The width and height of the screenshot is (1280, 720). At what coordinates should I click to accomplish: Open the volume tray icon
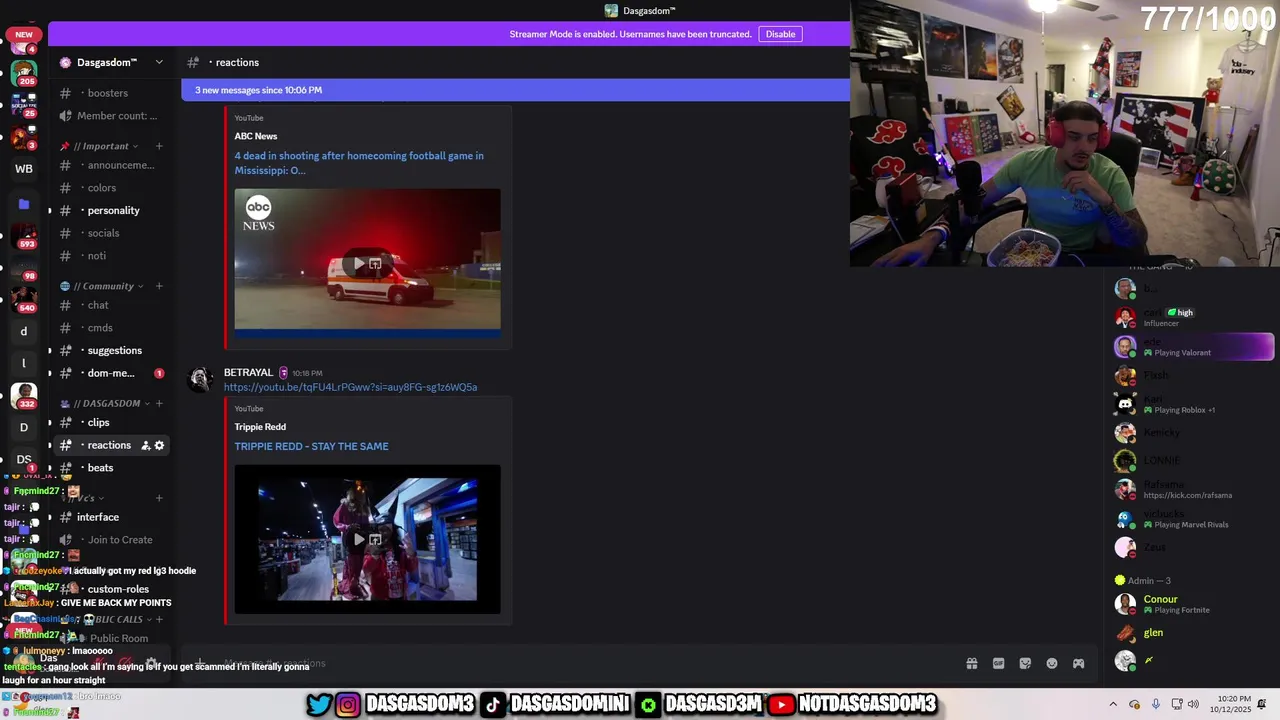coord(1193,704)
